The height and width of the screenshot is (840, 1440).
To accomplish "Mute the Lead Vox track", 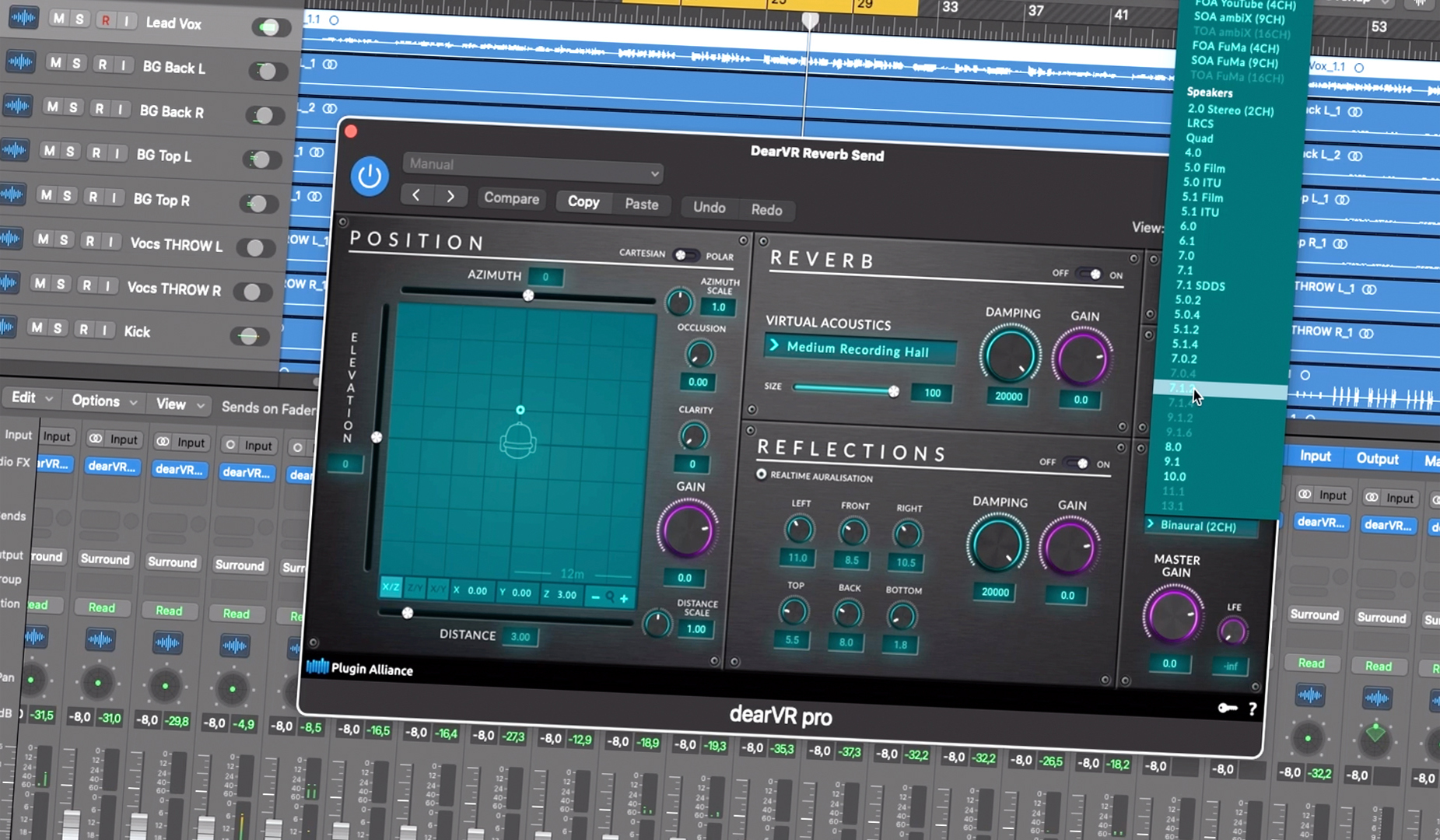I will (x=58, y=19).
